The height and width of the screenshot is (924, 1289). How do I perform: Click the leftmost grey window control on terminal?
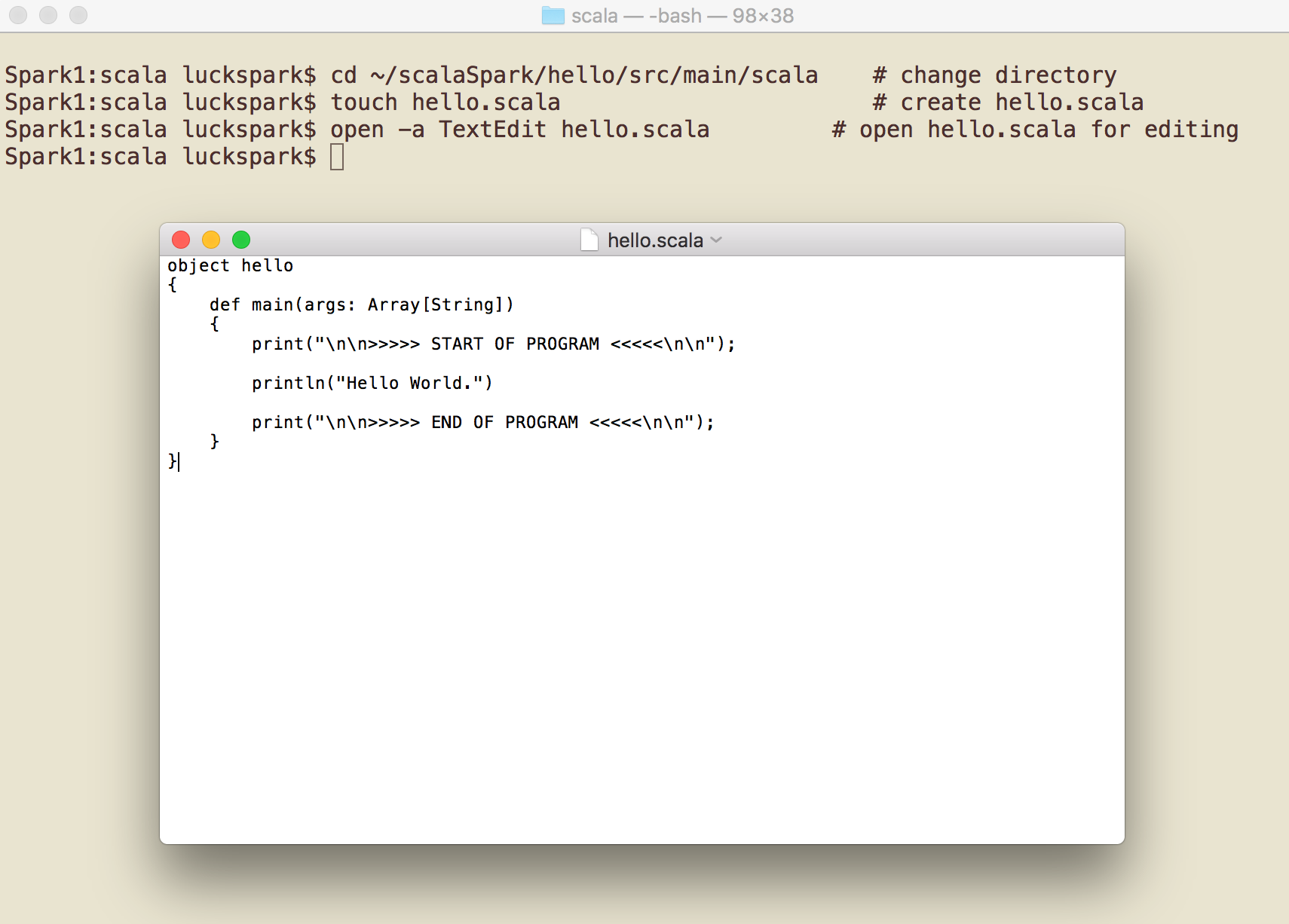[18, 14]
